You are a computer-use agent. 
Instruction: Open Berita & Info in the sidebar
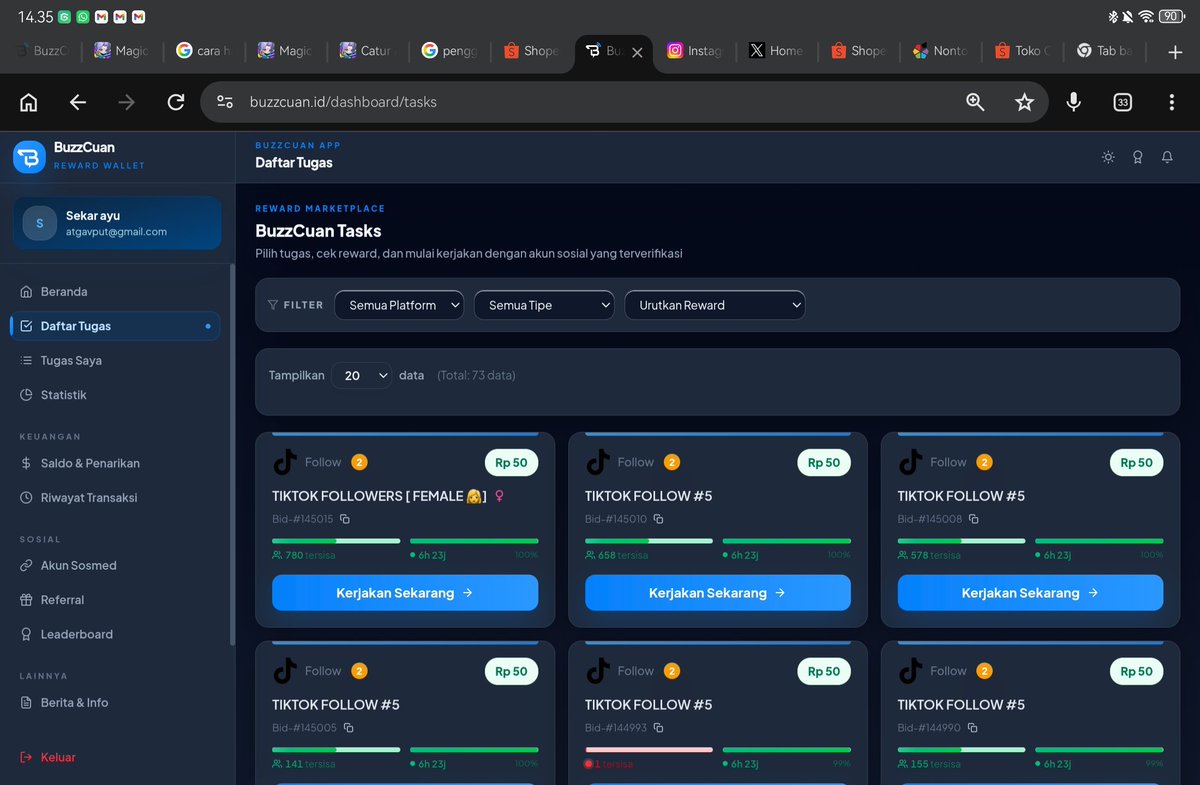115,703
